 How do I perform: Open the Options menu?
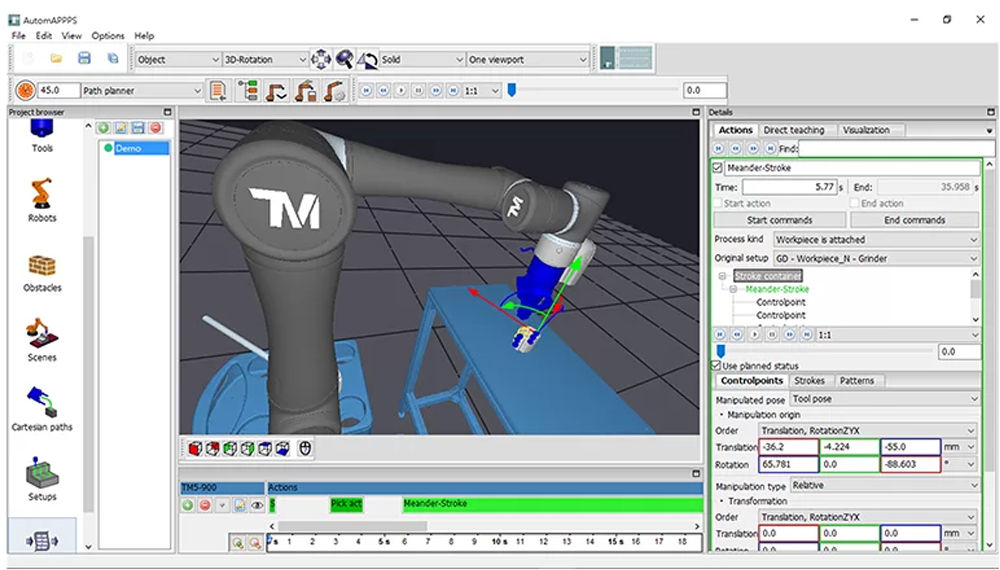coord(107,36)
